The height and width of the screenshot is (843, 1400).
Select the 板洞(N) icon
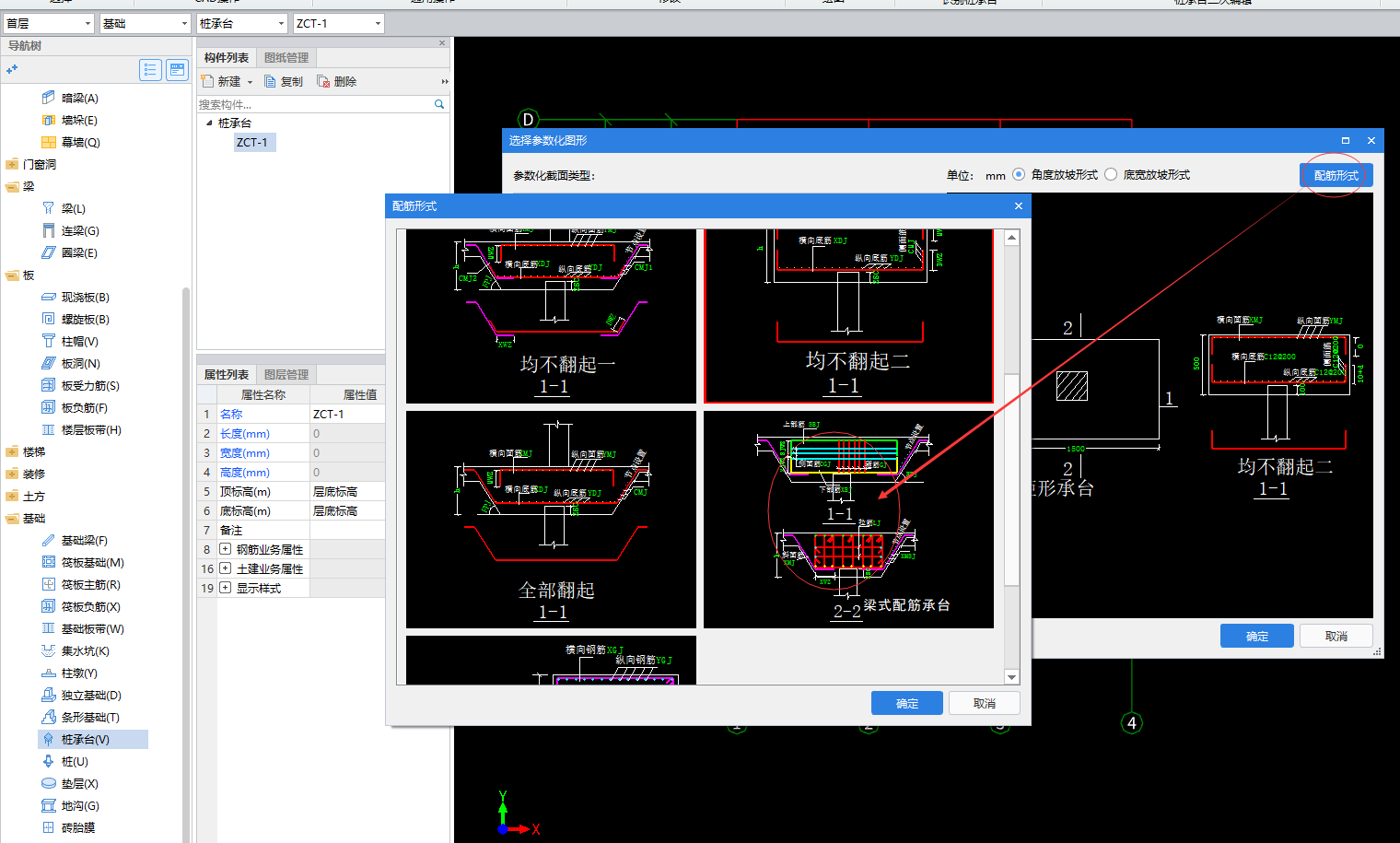pyautogui.click(x=49, y=363)
